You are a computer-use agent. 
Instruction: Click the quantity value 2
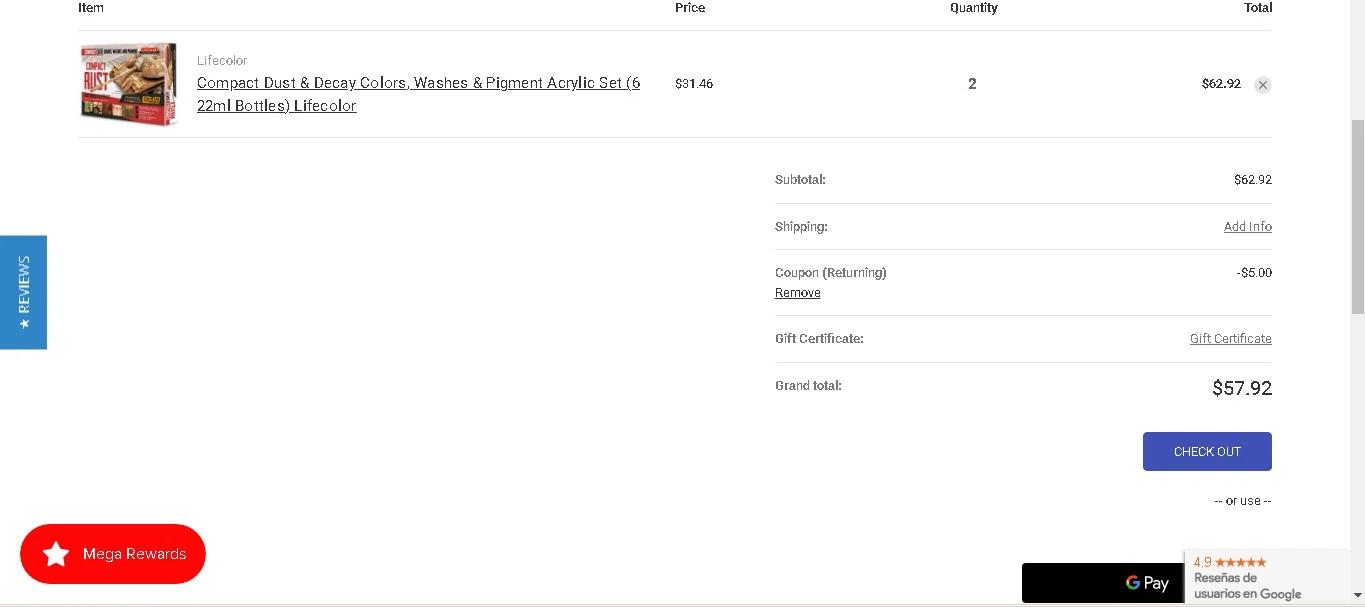pyautogui.click(x=972, y=84)
